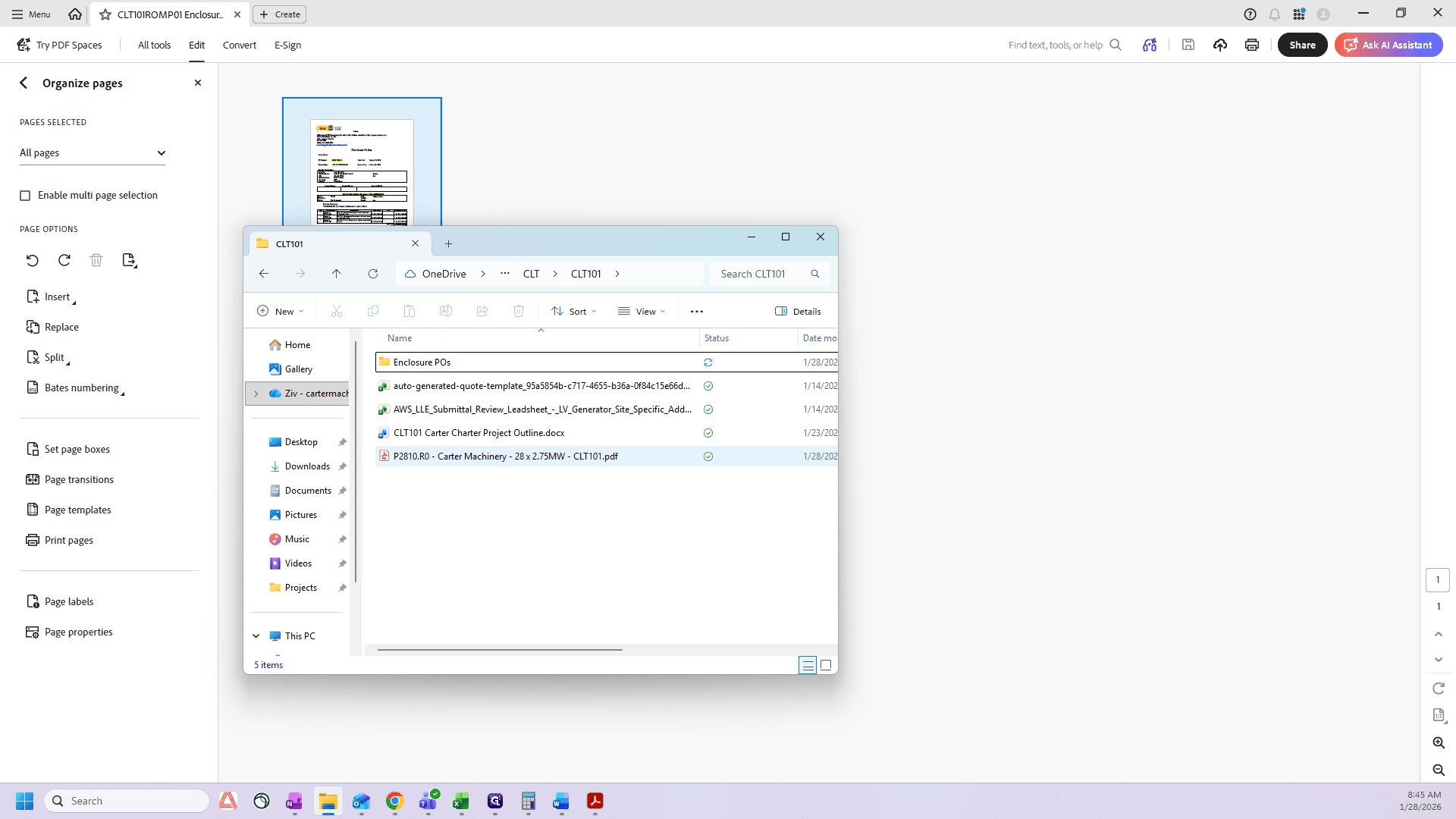The width and height of the screenshot is (1456, 819).
Task: Select the page 1 thumbnail
Action: coord(362,162)
